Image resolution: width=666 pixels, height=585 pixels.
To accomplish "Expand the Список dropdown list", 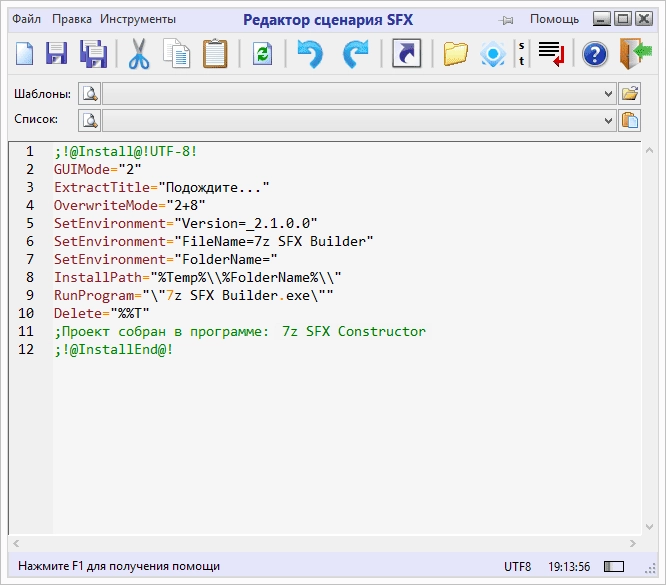I will click(608, 121).
